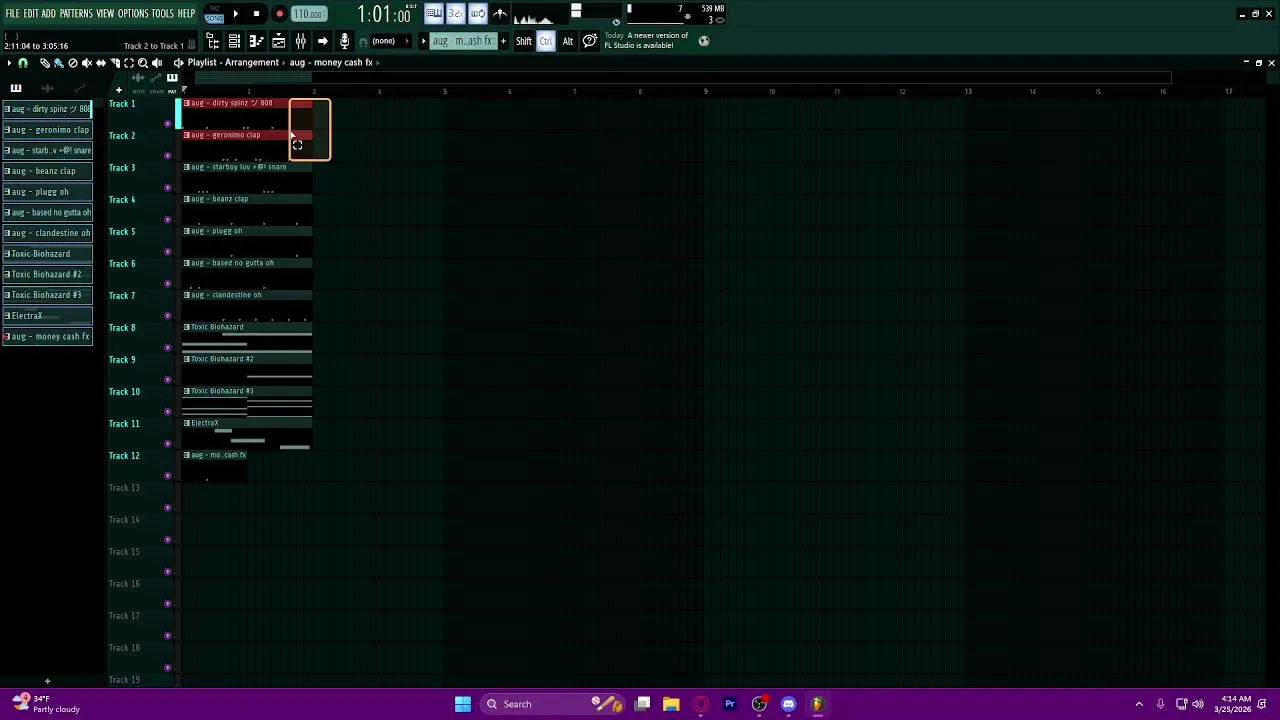Open Discord from the taskbar
Image resolution: width=1280 pixels, height=720 pixels.
coord(788,704)
